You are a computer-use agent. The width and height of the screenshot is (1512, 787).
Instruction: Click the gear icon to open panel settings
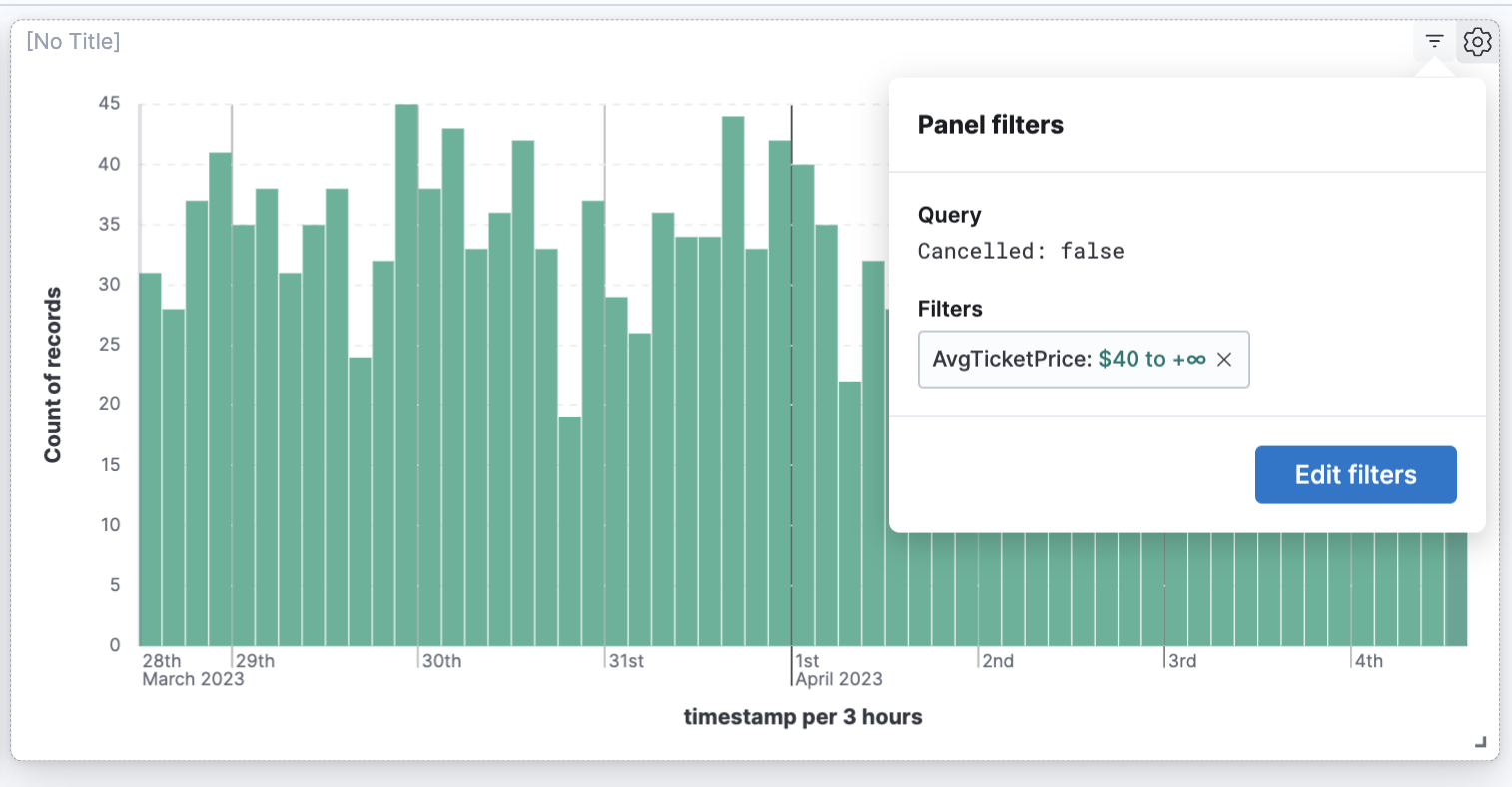coord(1477,41)
